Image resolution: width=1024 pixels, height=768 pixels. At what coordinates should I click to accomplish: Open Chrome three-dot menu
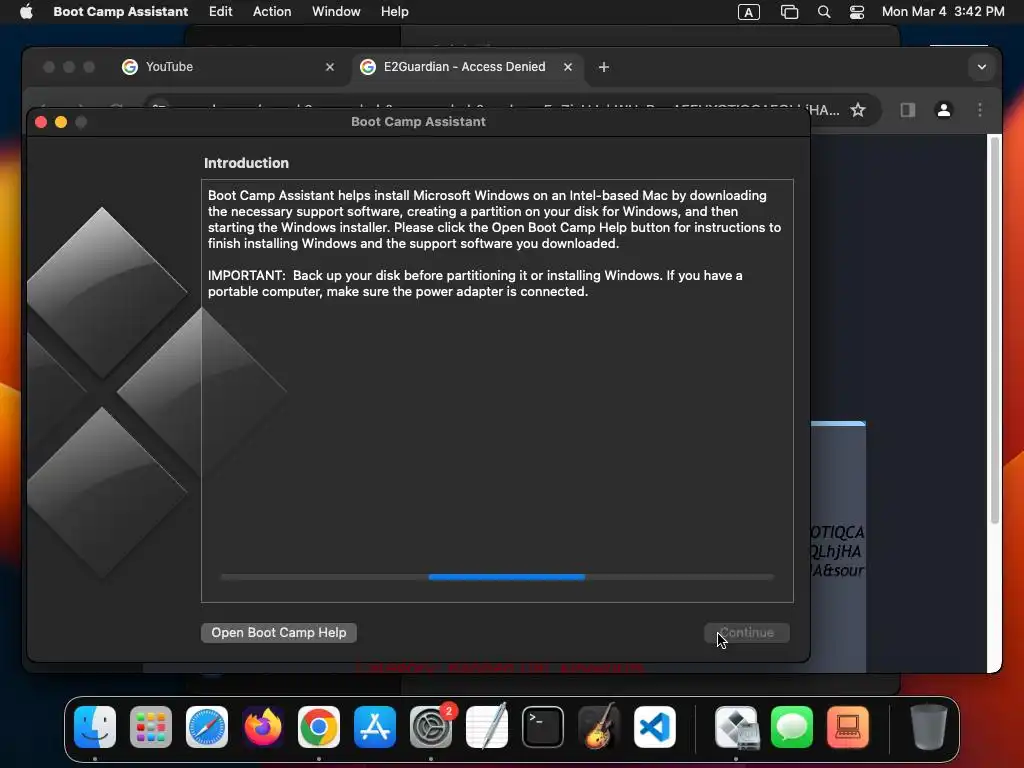point(980,110)
